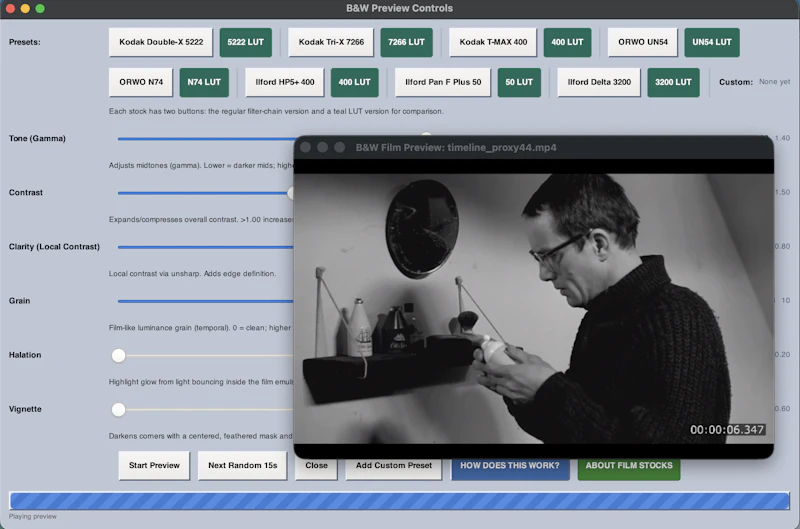Click the B&W Film Preview title bar
Image resolution: width=800 pixels, height=529 pixels.
(x=534, y=147)
